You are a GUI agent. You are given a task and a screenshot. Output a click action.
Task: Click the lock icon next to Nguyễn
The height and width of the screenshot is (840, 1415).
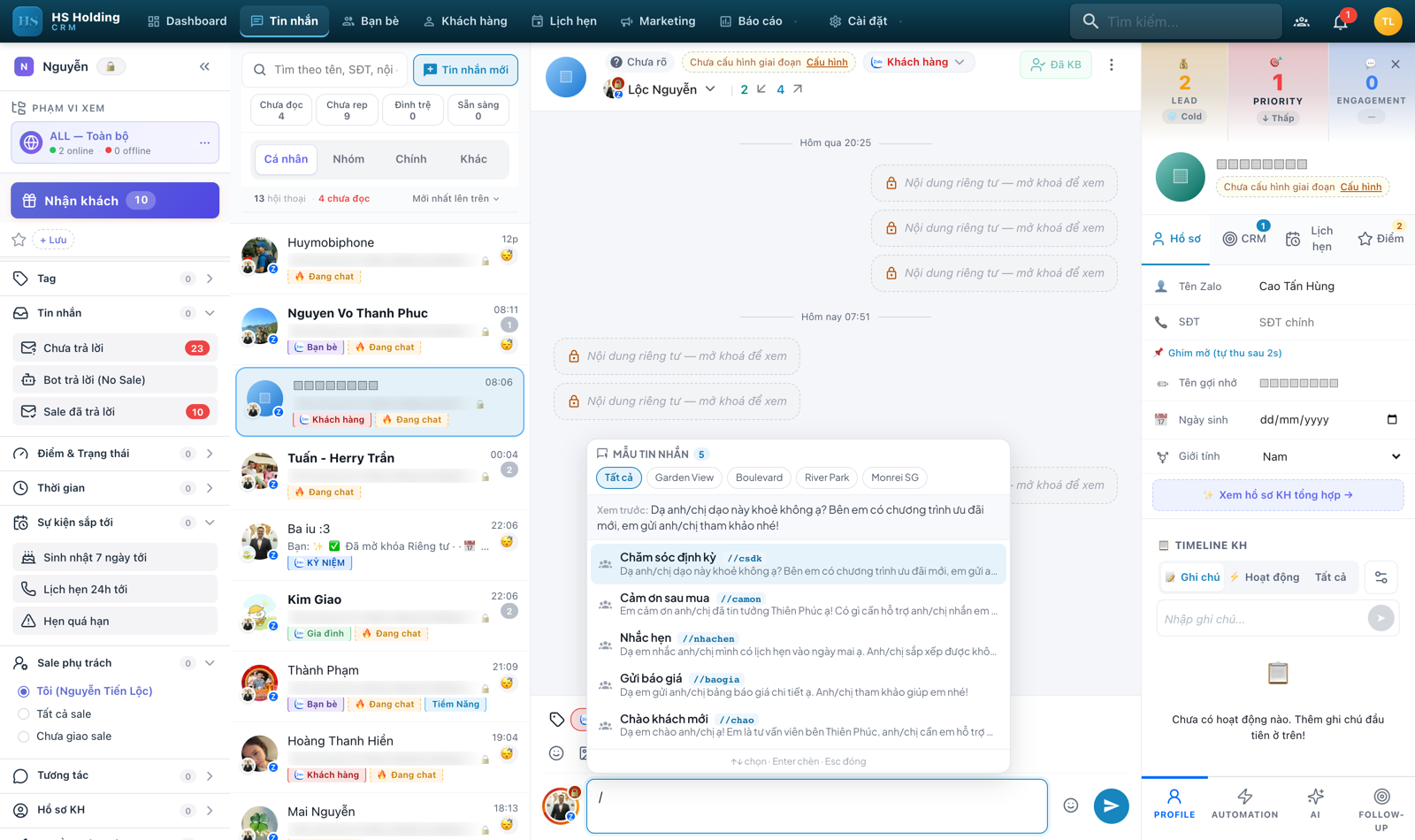pyautogui.click(x=111, y=66)
